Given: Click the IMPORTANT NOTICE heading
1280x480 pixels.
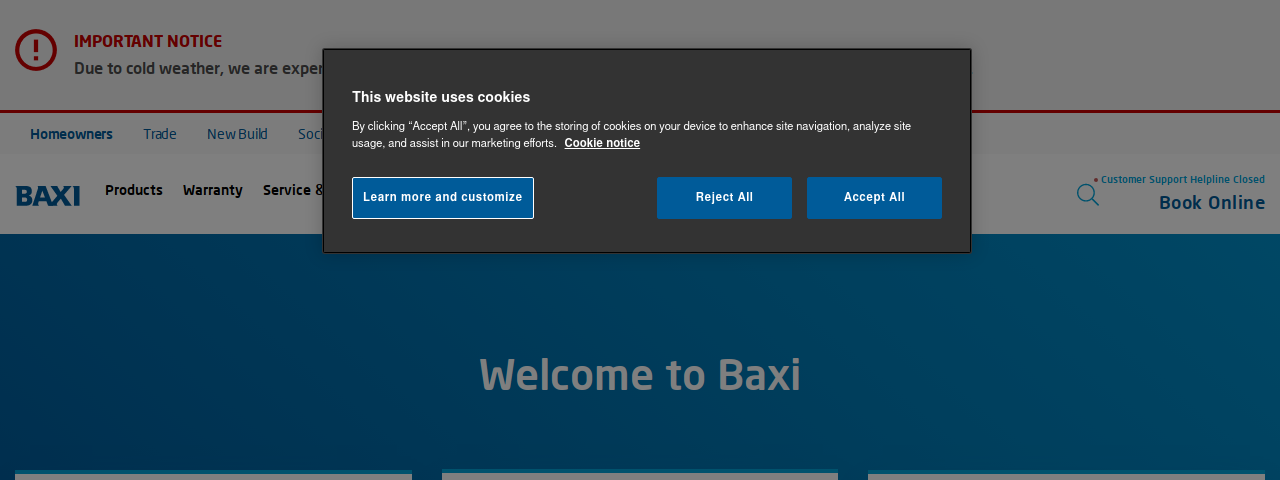Looking at the screenshot, I should [148, 42].
